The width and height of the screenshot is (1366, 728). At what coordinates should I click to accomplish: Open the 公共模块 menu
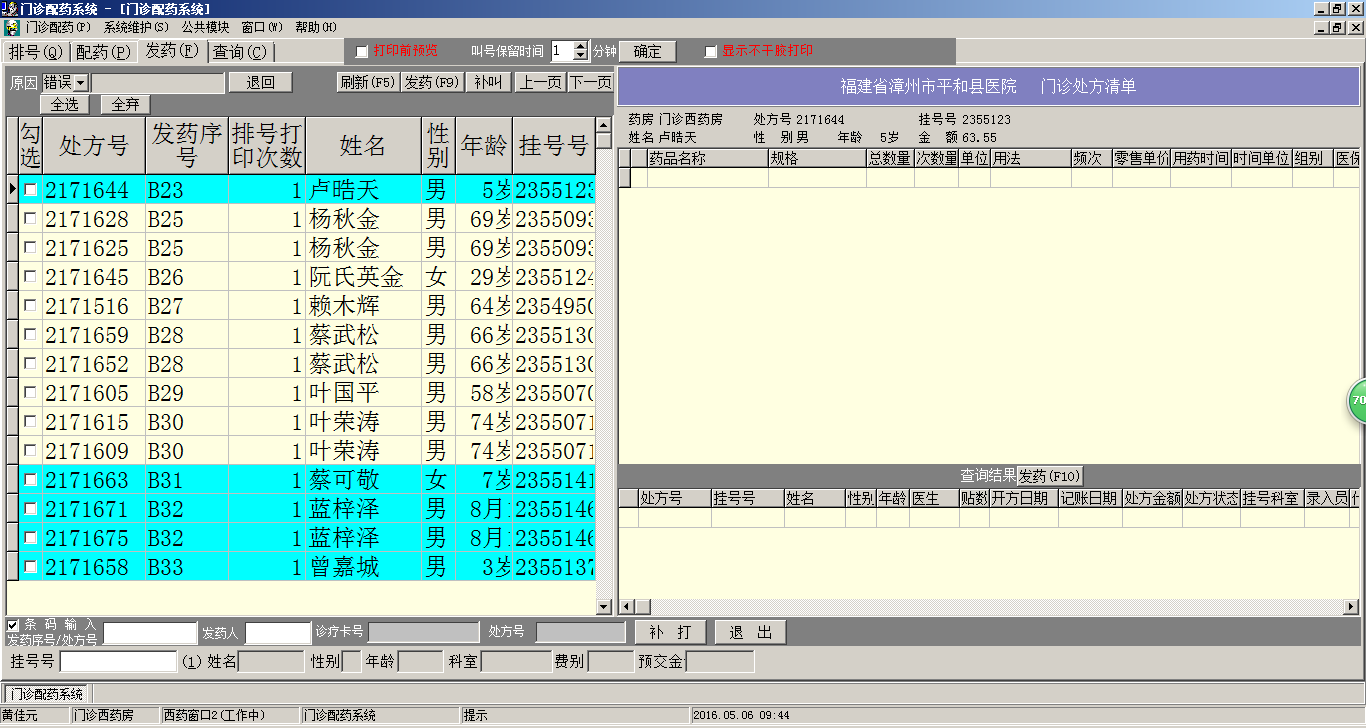(x=205, y=27)
